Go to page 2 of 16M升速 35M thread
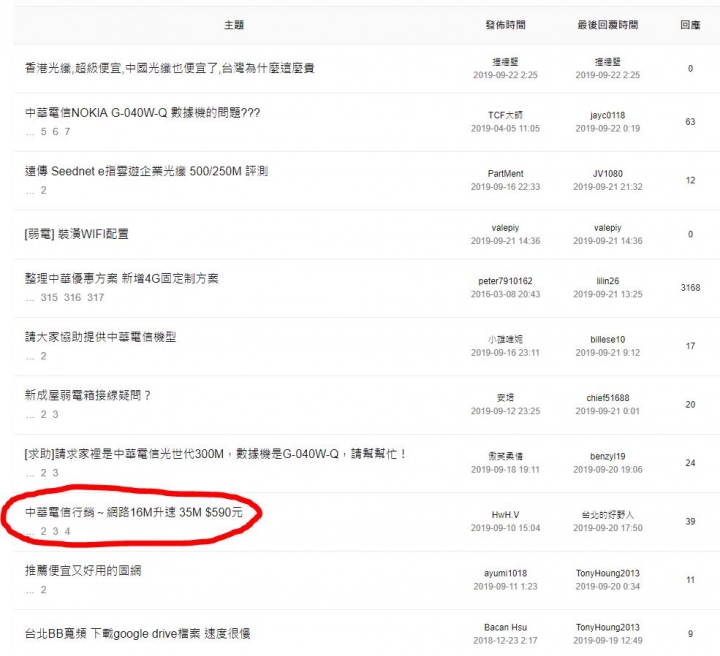 (x=43, y=531)
